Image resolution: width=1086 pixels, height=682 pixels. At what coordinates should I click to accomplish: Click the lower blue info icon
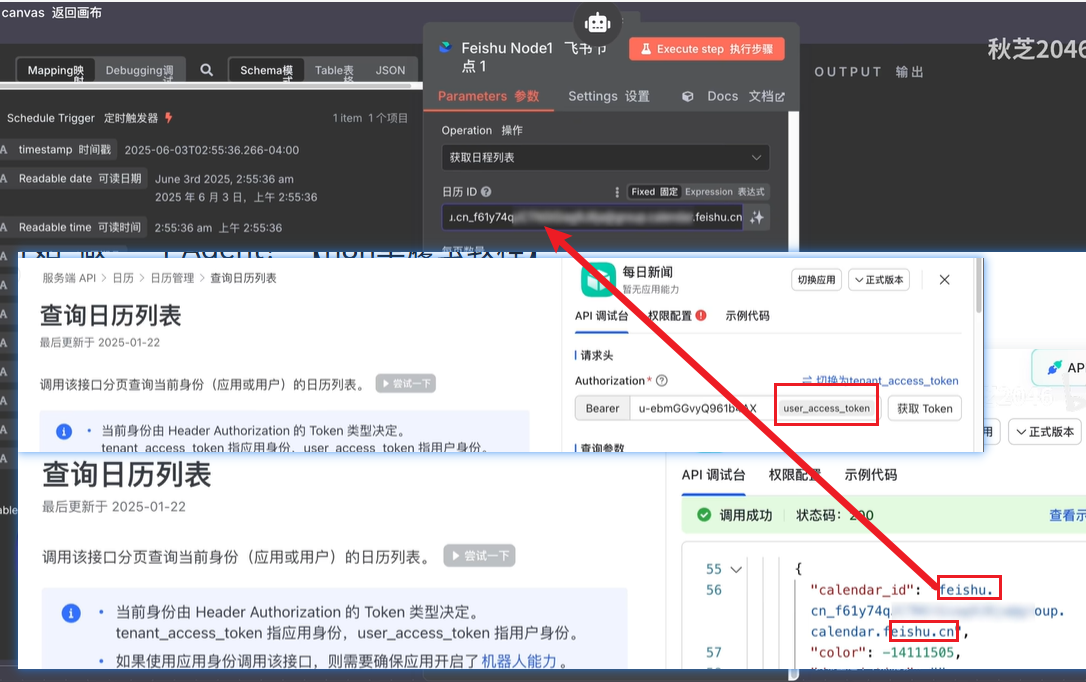pyautogui.click(x=71, y=613)
